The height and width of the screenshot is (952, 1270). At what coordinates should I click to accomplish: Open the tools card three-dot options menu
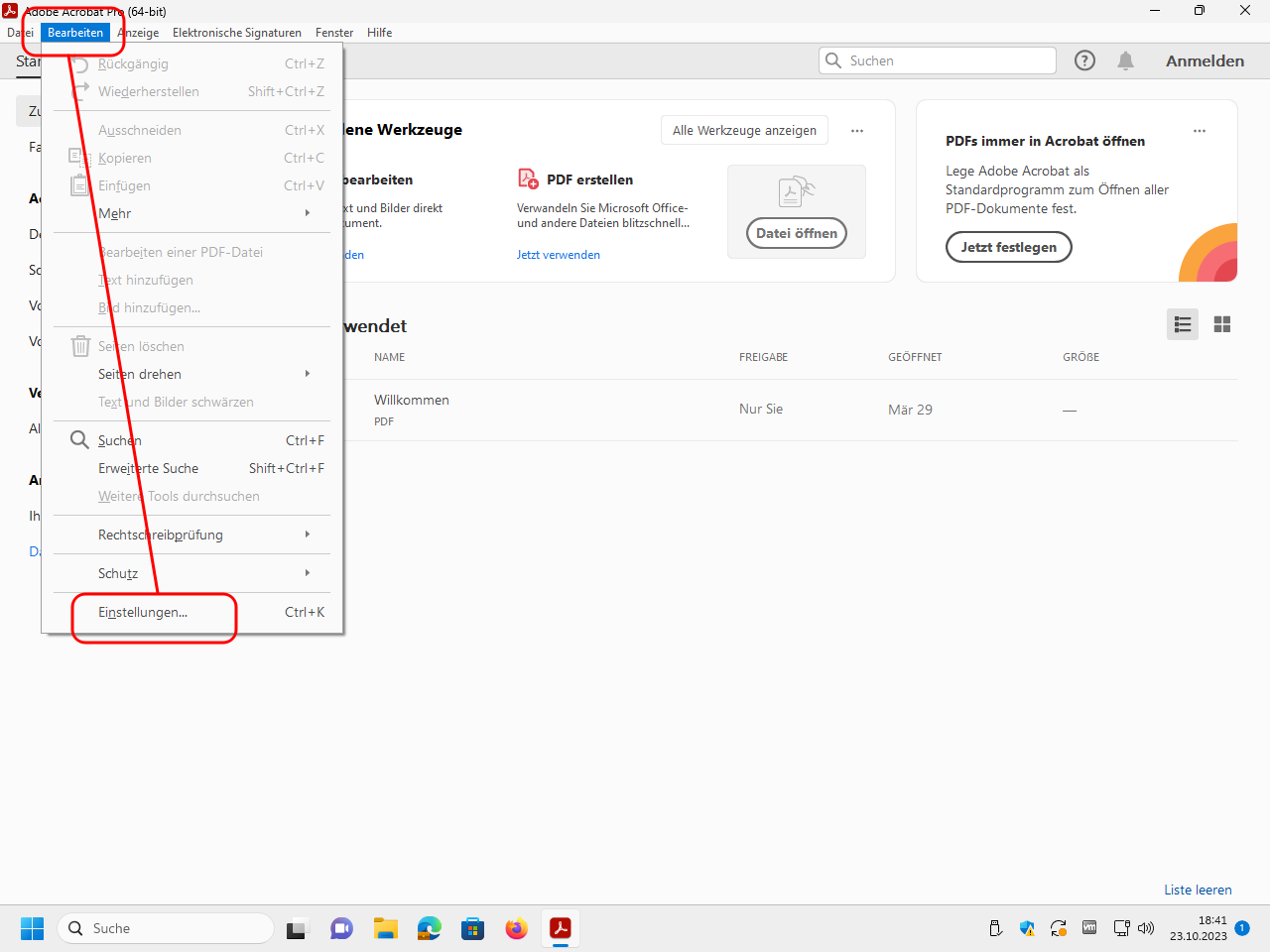click(x=857, y=131)
